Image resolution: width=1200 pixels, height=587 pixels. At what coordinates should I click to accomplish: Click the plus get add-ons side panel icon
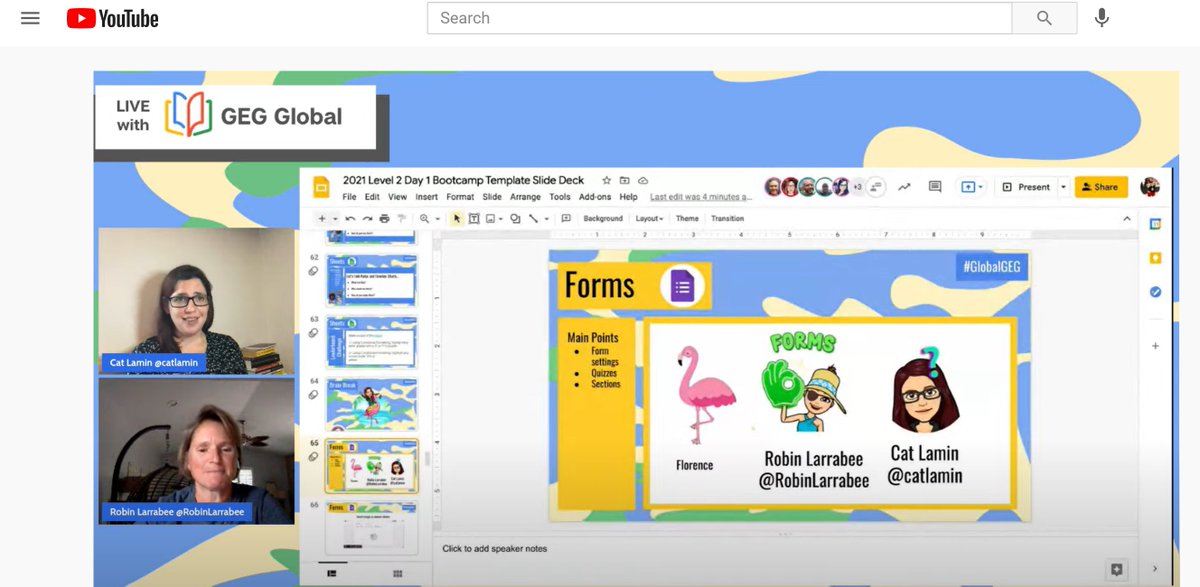coord(1155,346)
